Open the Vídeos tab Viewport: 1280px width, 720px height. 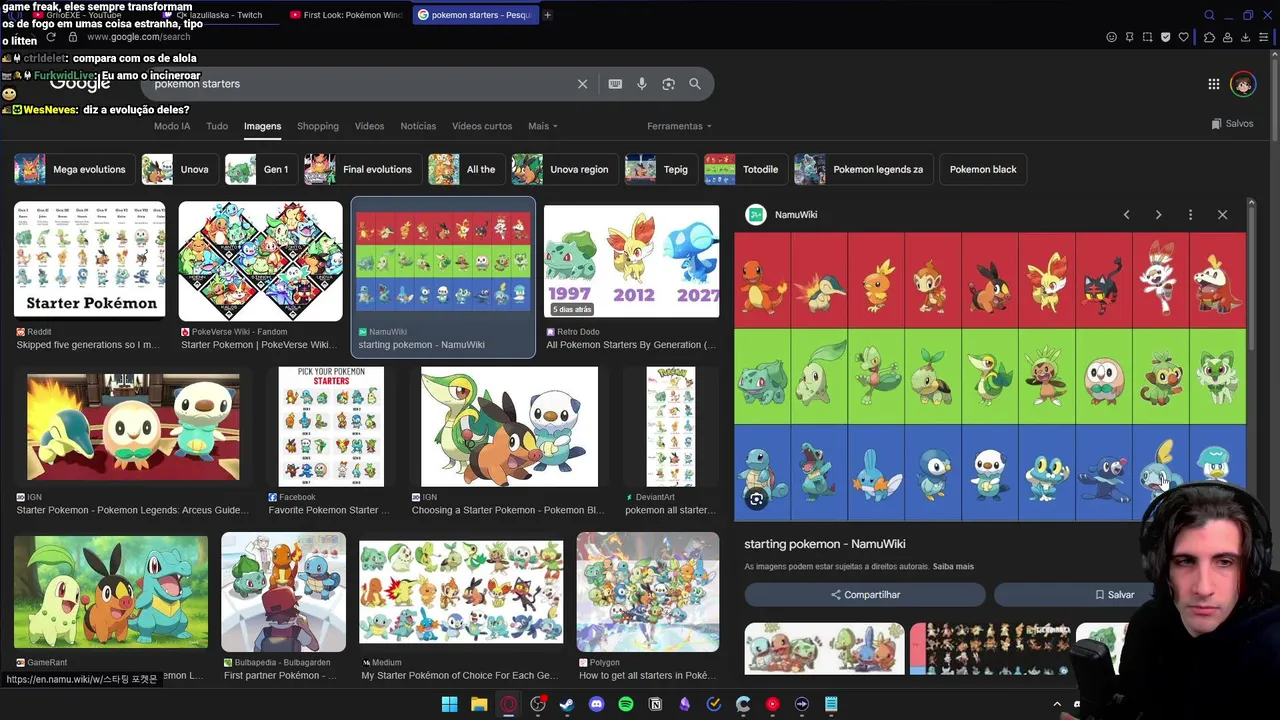[x=369, y=126]
